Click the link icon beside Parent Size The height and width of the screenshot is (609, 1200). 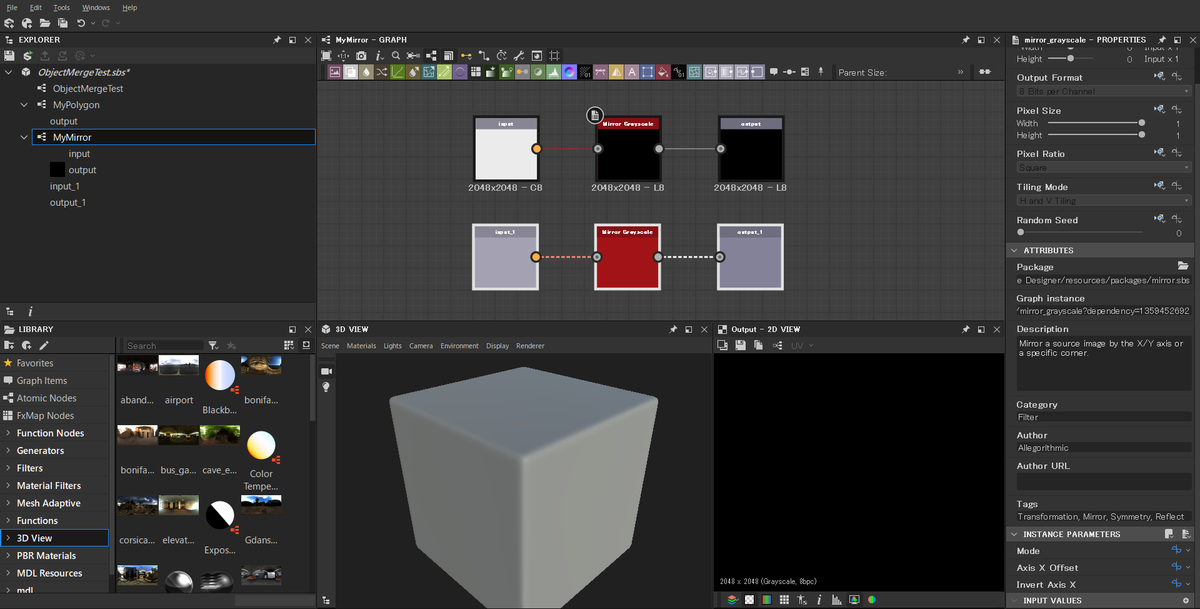click(x=985, y=72)
